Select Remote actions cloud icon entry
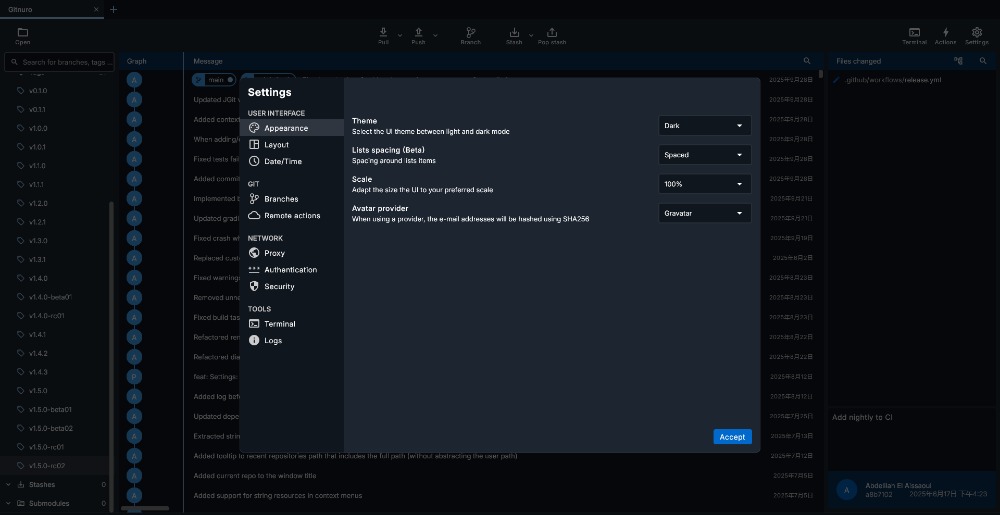This screenshot has height=515, width=1000. (291, 215)
